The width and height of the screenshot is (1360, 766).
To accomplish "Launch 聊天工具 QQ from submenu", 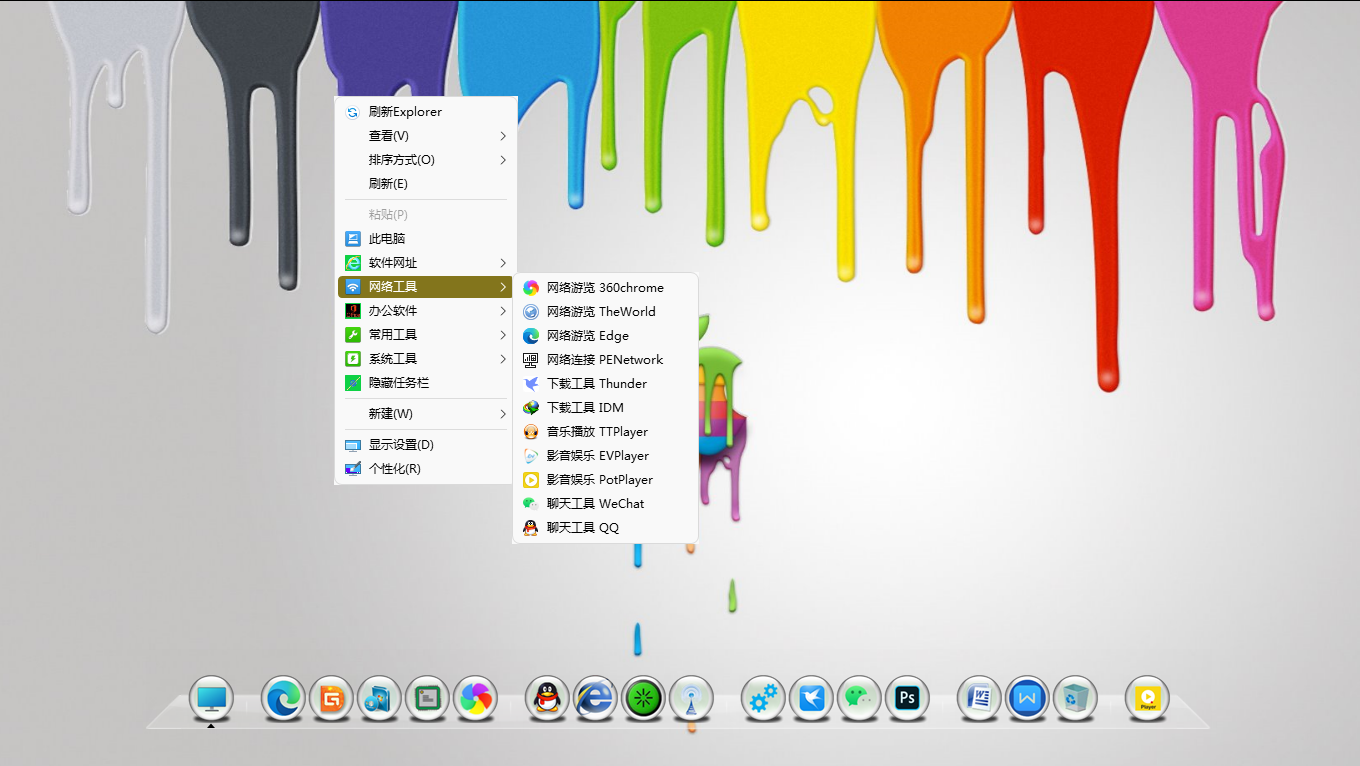I will click(x=605, y=528).
